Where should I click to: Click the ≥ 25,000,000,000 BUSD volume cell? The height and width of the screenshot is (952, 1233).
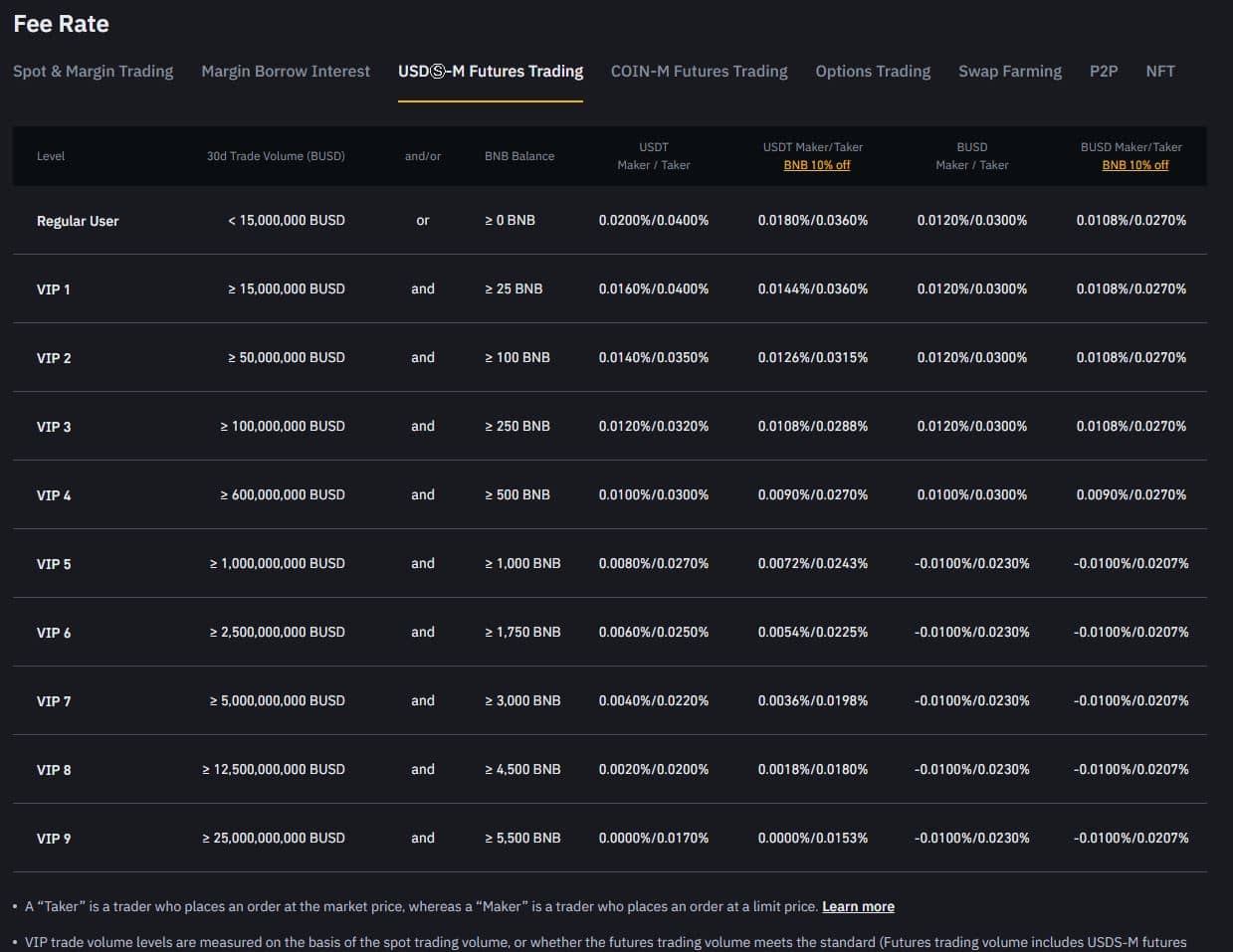click(274, 838)
